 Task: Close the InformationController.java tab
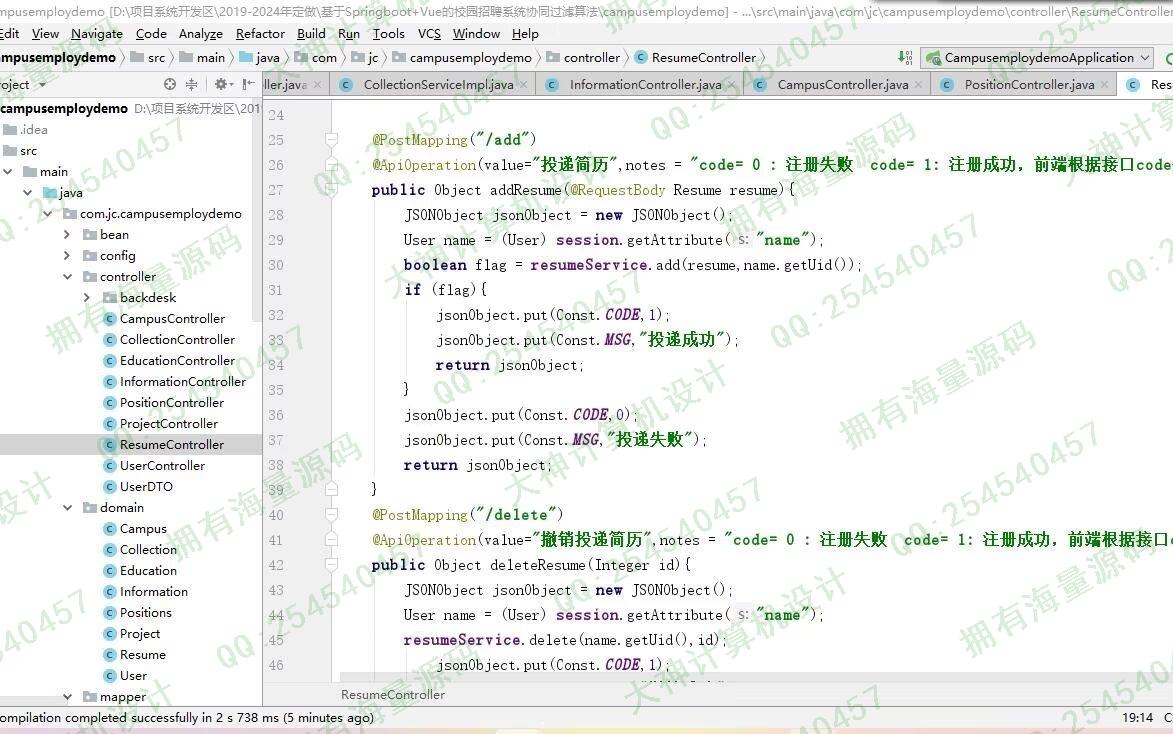pos(732,85)
